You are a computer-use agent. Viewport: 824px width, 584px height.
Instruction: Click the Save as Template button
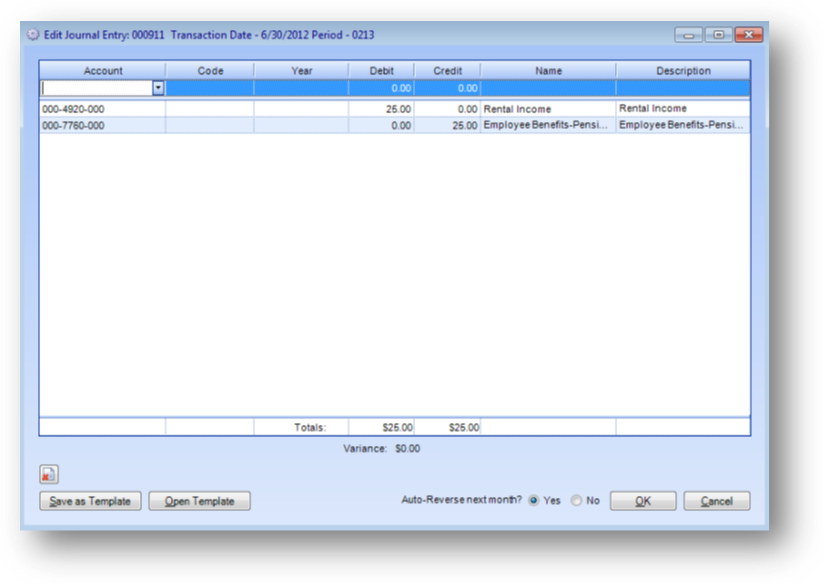[90, 501]
